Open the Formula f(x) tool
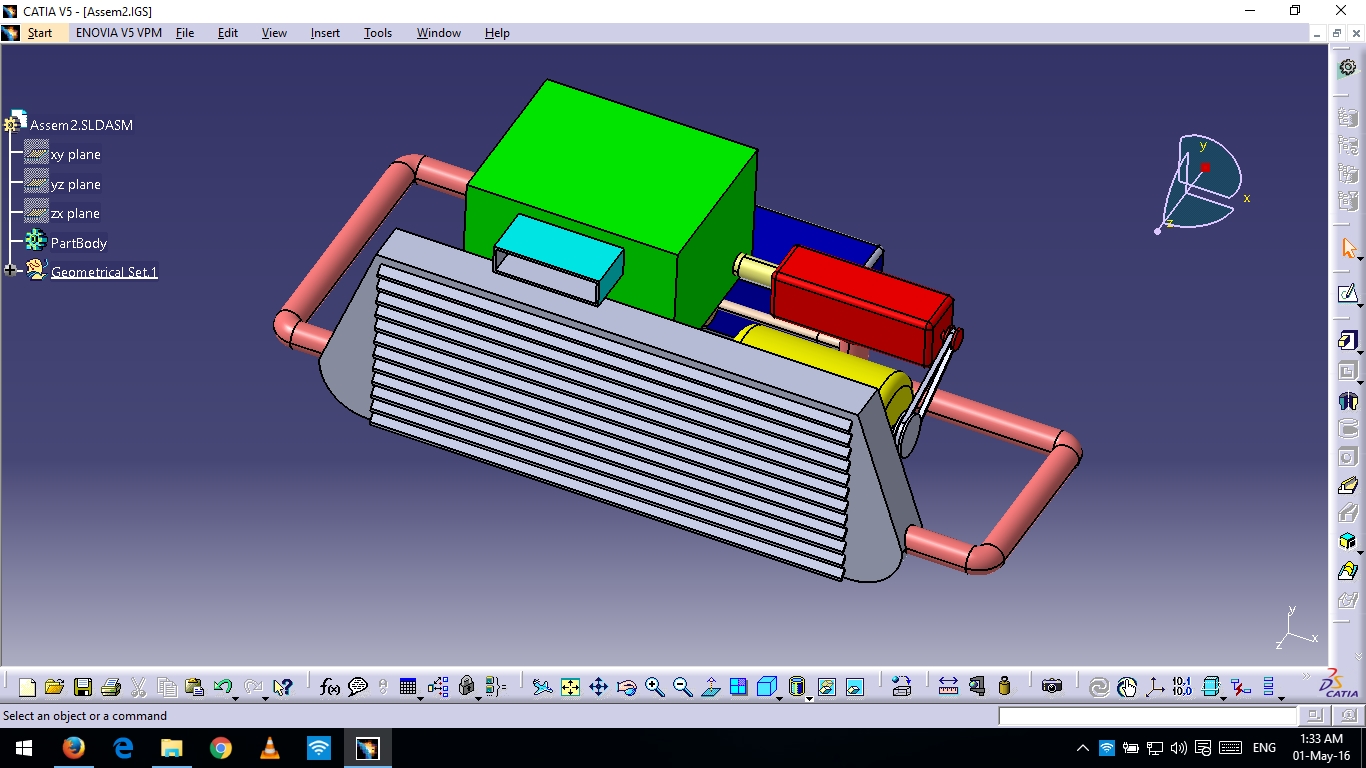The image size is (1366, 768). coord(330,686)
